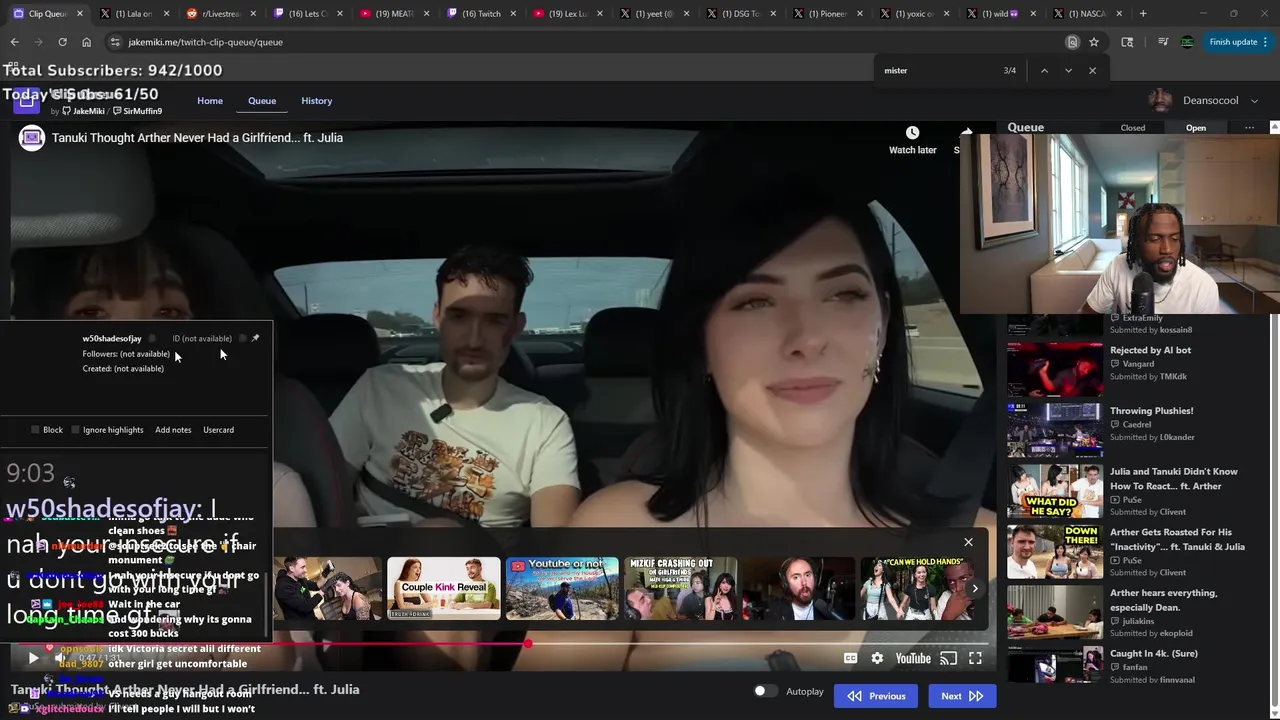Check the Block checkbox

[35, 430]
